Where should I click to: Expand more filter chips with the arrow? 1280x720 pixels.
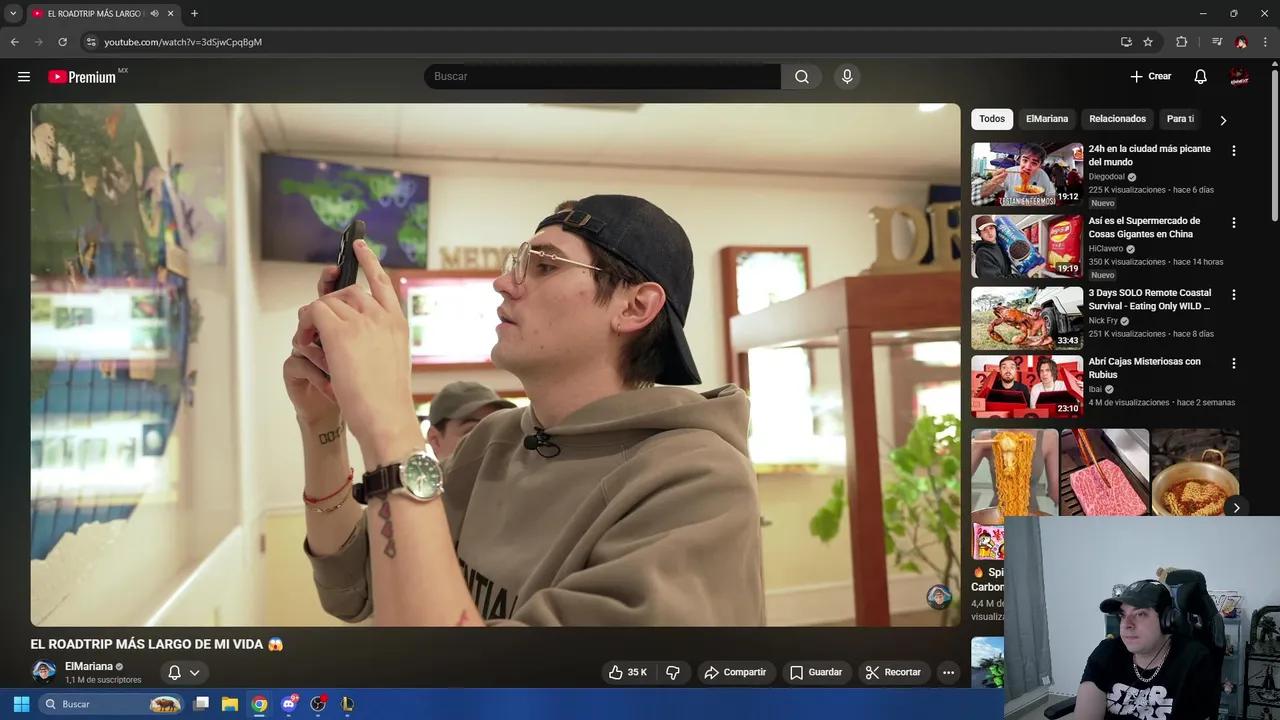click(x=1223, y=119)
